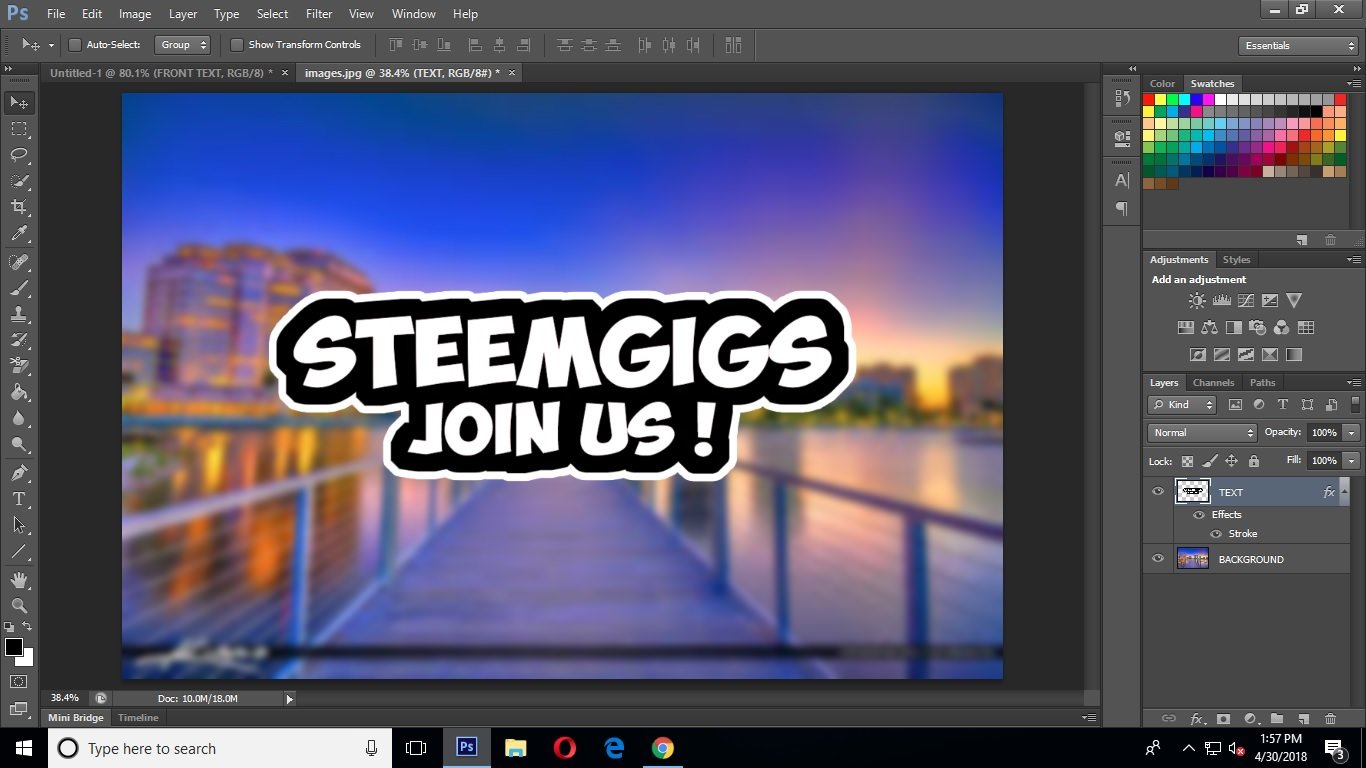Select the Rectangular Marquee tool

(x=19, y=129)
